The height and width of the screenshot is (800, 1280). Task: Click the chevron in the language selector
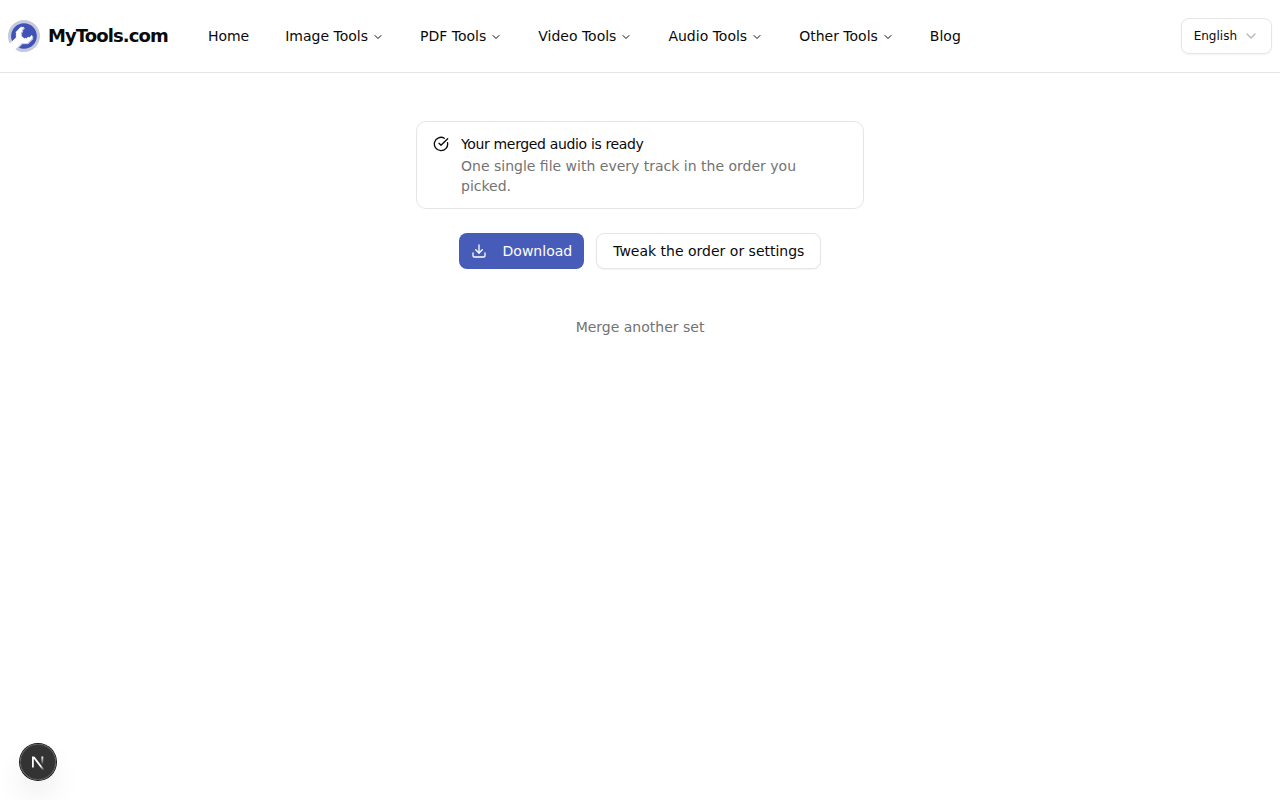pos(1250,36)
